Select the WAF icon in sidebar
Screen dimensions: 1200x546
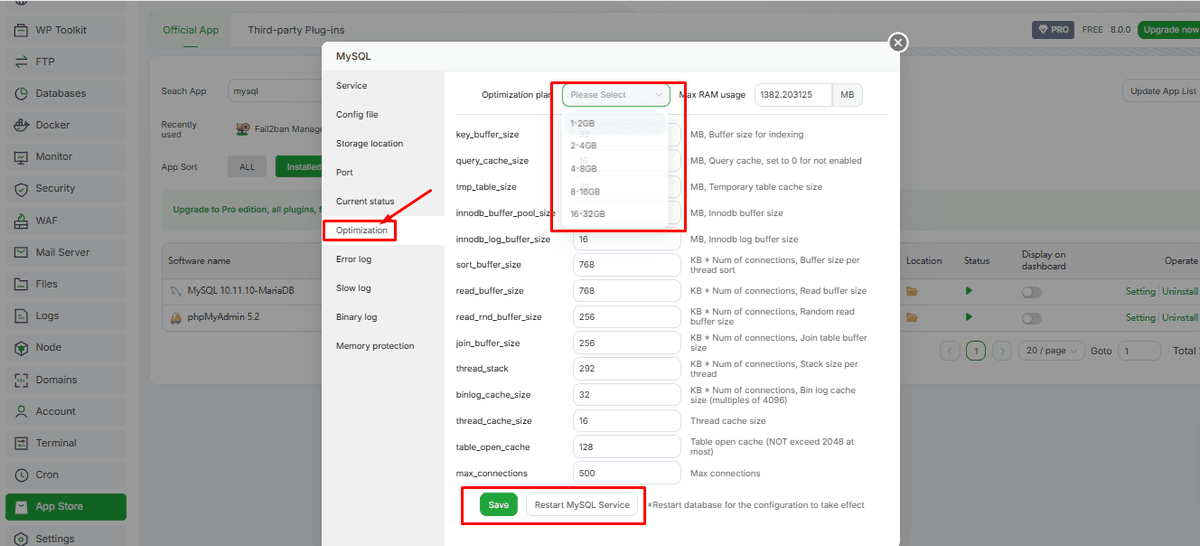(20, 220)
